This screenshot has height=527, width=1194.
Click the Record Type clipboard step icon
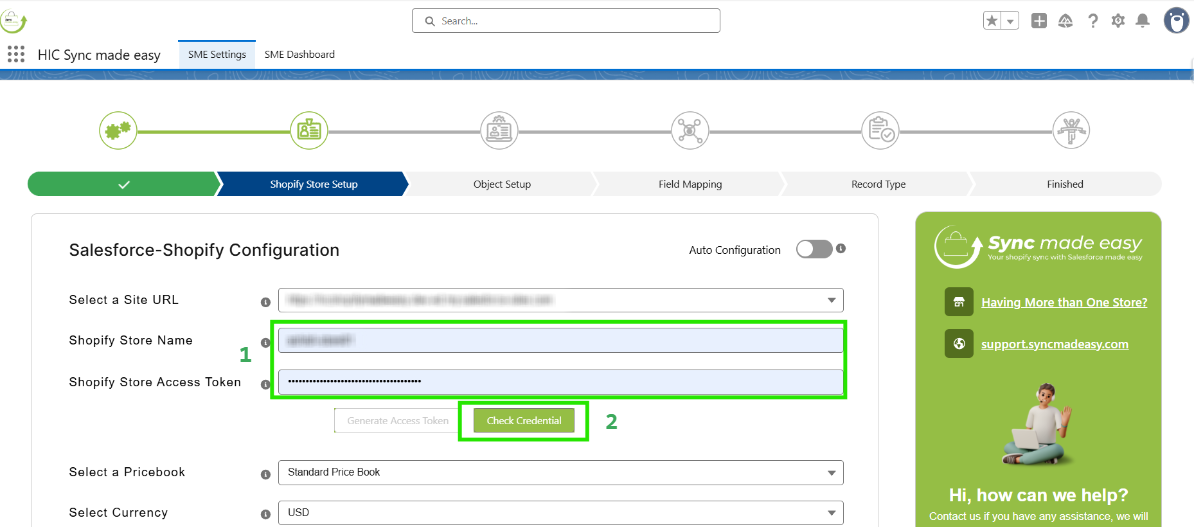880,130
